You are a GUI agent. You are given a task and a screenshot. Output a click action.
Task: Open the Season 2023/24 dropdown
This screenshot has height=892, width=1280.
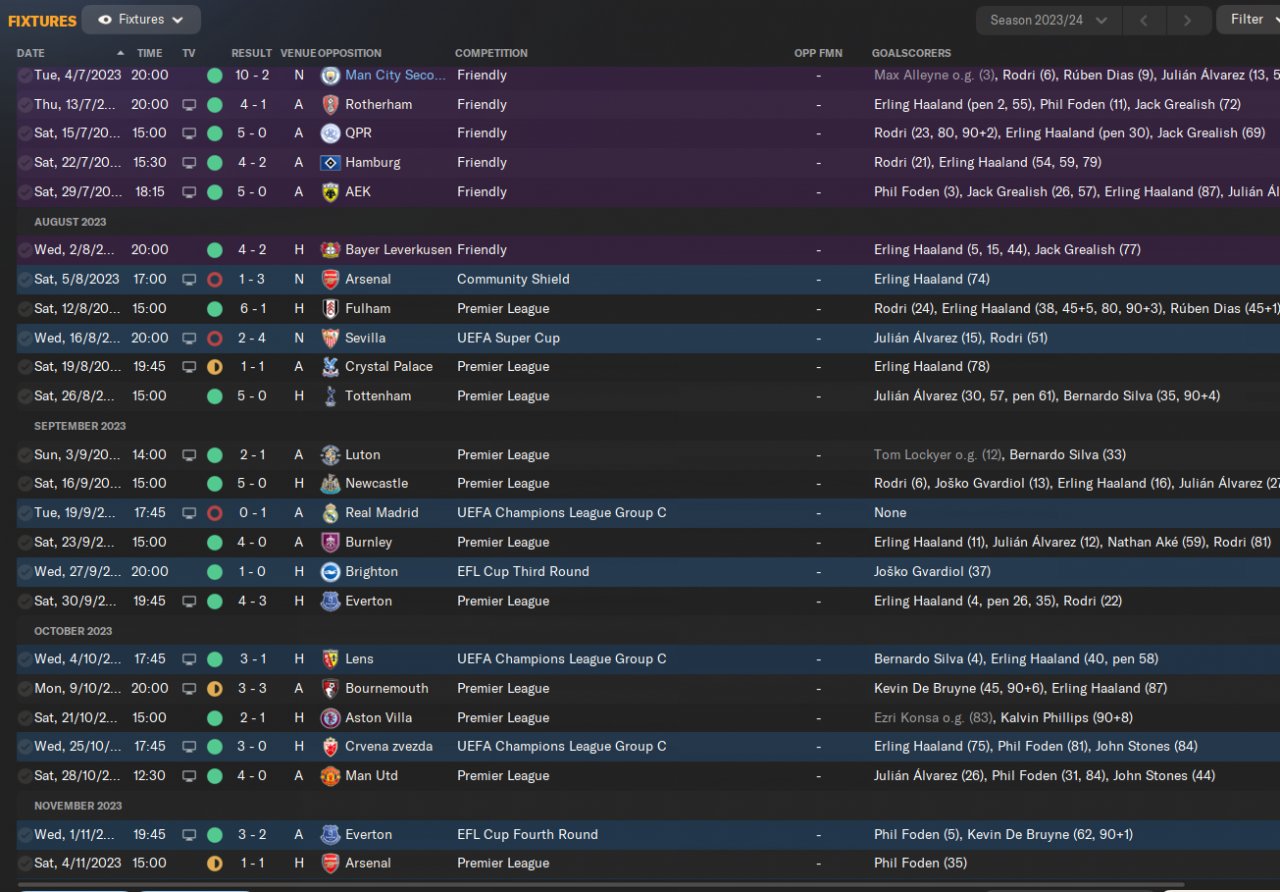point(1048,20)
